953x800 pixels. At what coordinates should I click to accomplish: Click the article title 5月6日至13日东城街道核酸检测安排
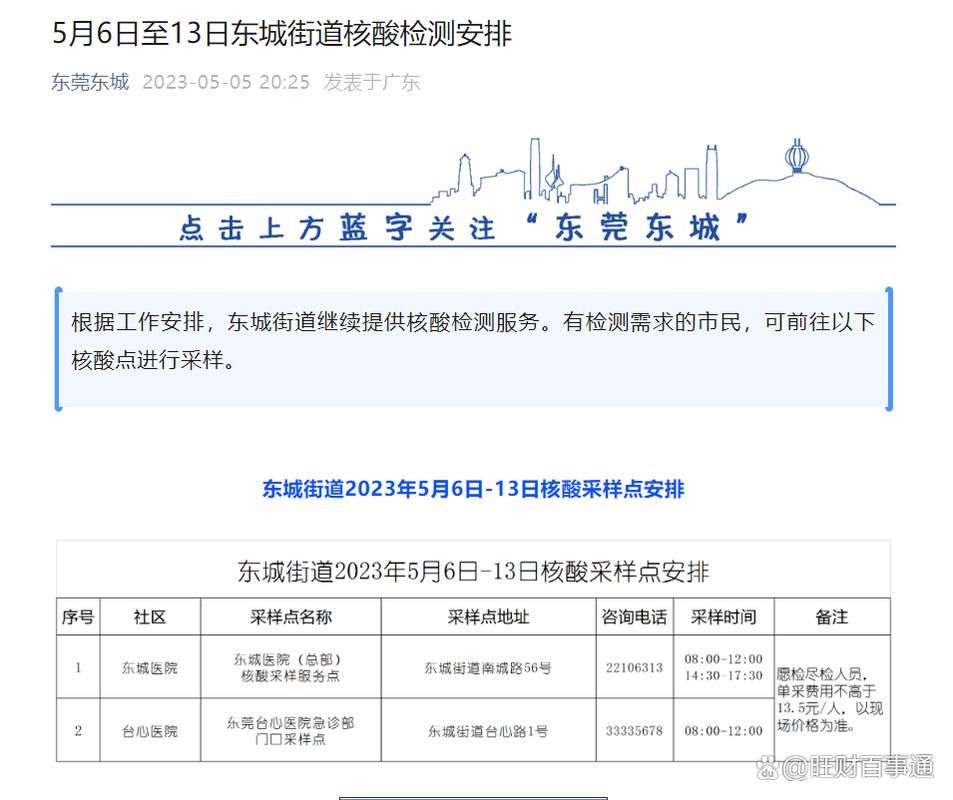282,33
